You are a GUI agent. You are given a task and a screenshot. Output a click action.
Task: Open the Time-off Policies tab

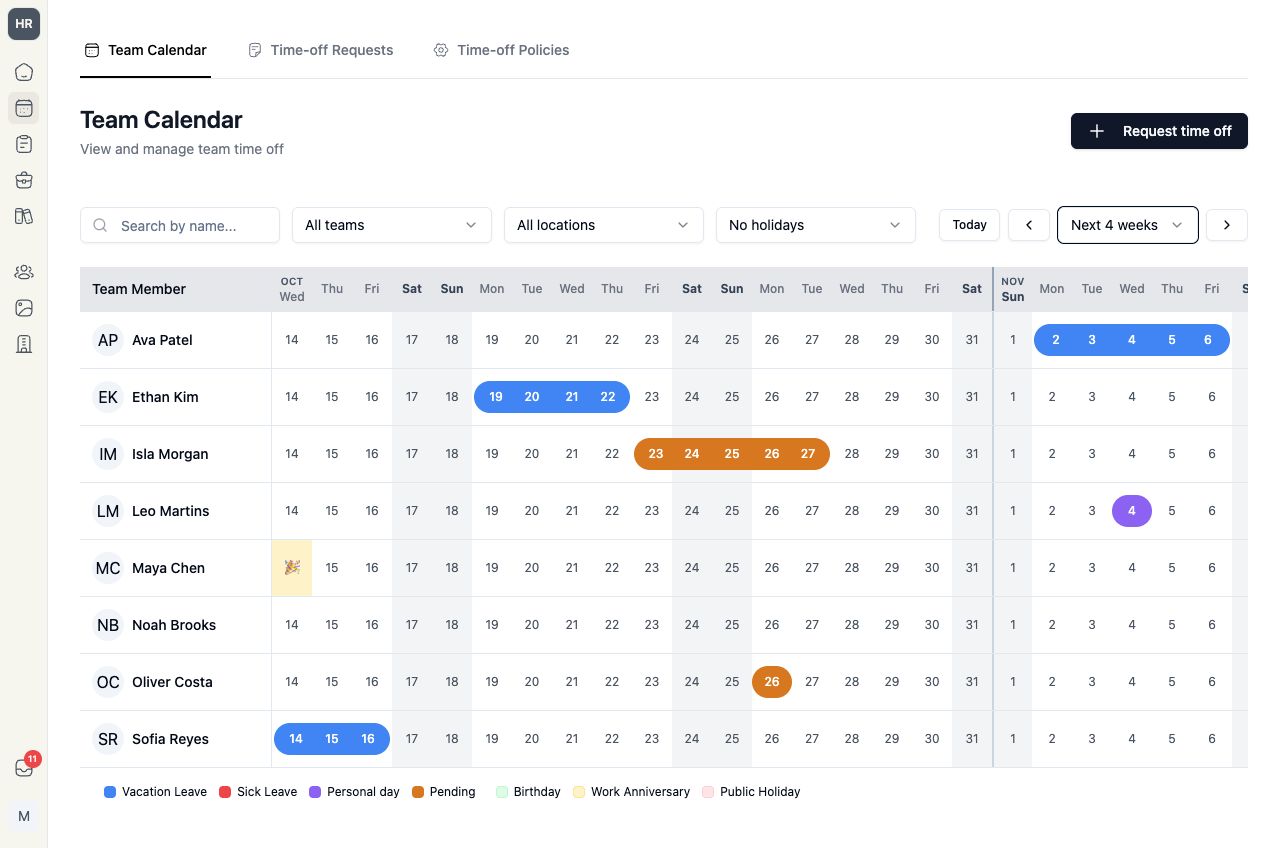point(501,50)
